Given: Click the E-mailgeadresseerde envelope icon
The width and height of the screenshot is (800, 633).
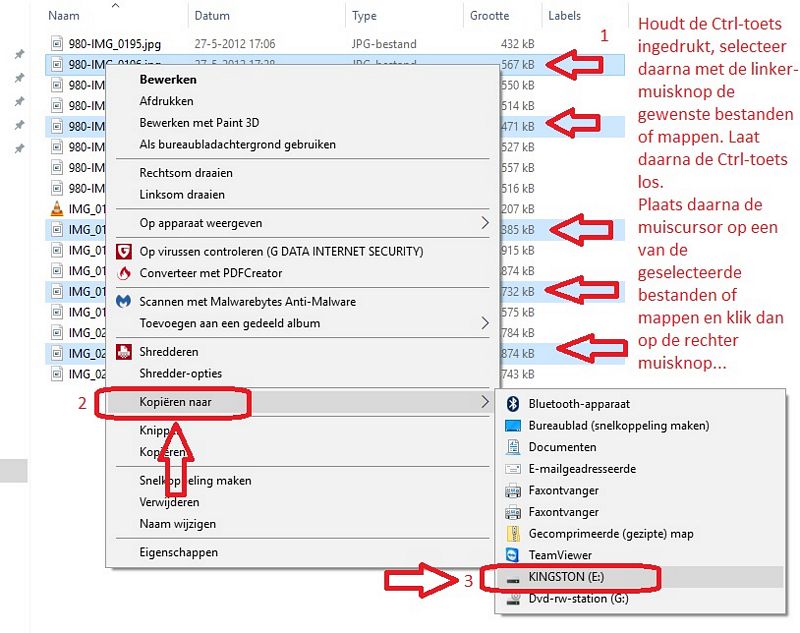Looking at the screenshot, I should (x=513, y=469).
